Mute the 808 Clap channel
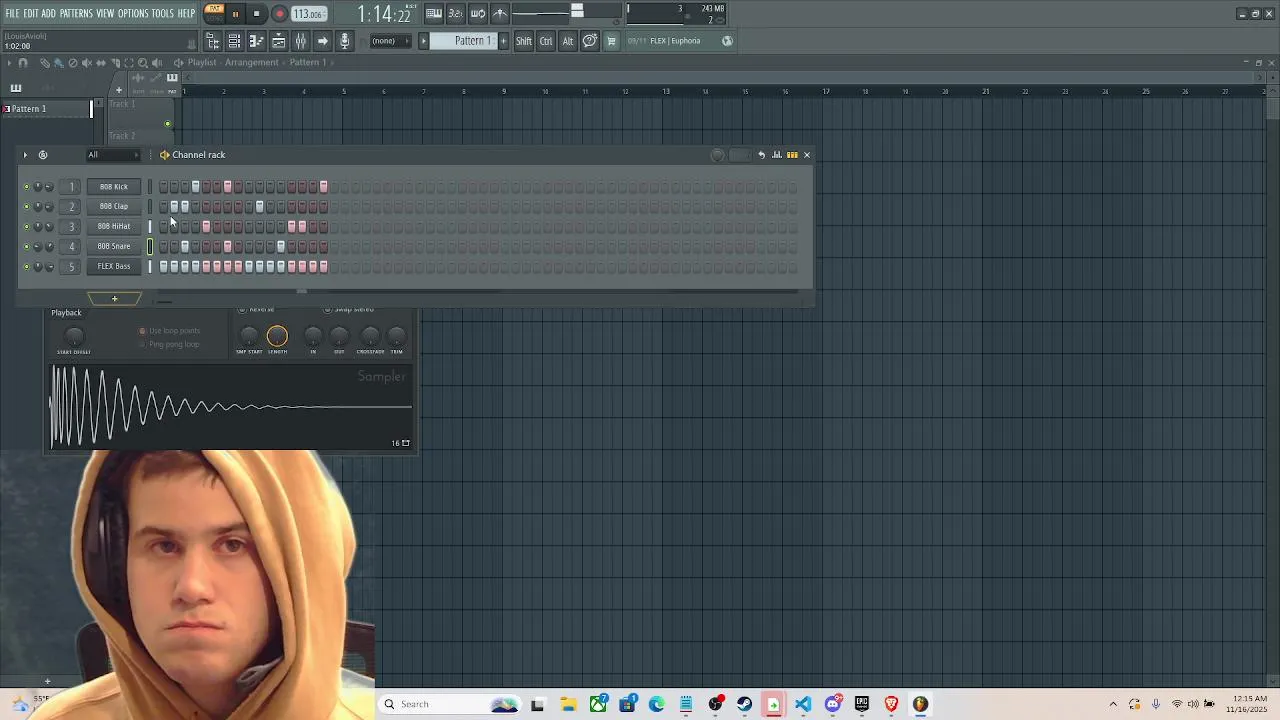This screenshot has width=1280, height=720. point(27,207)
